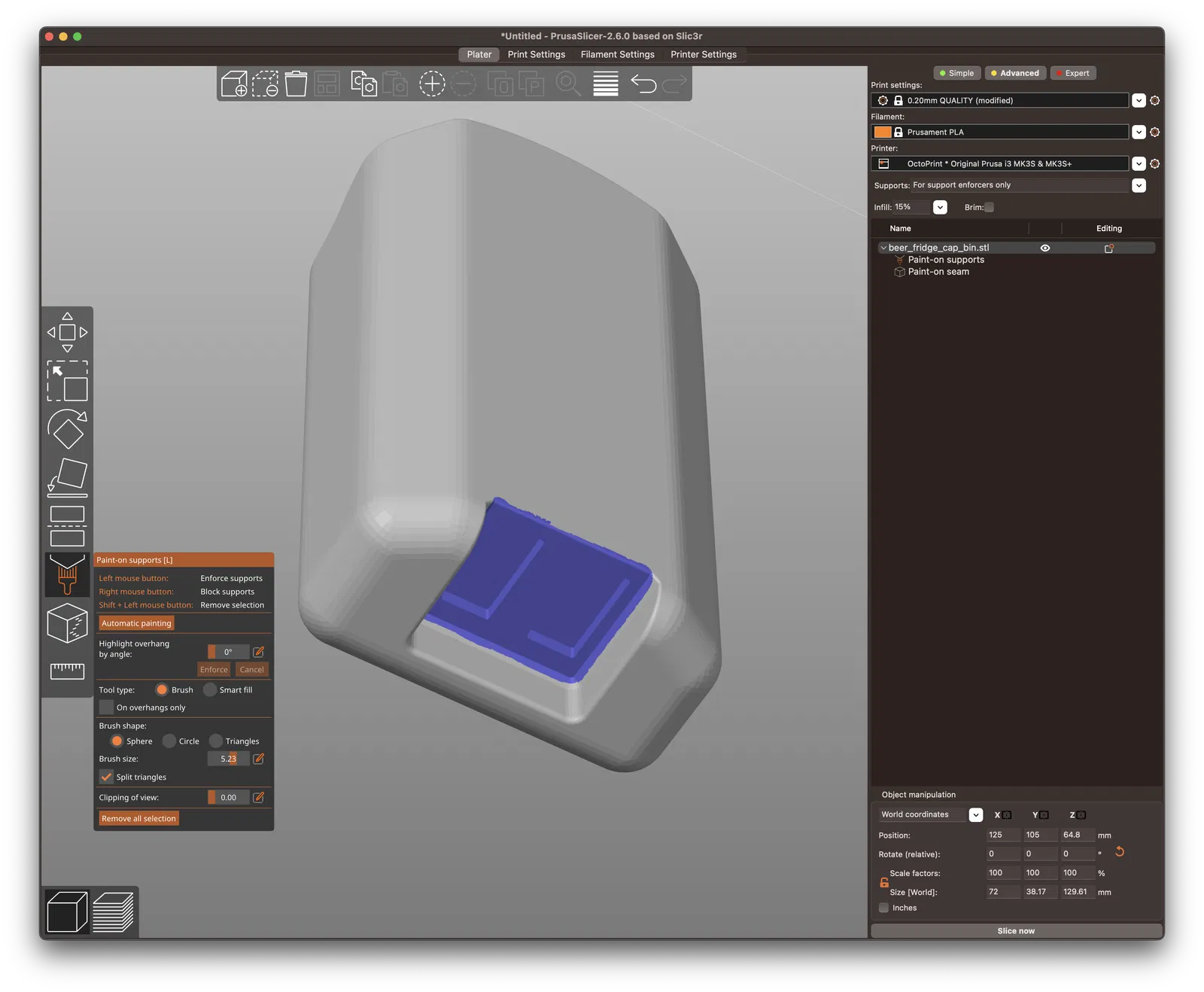Click the Printer settings gear icon
The width and height of the screenshot is (1204, 992).
1154,164
